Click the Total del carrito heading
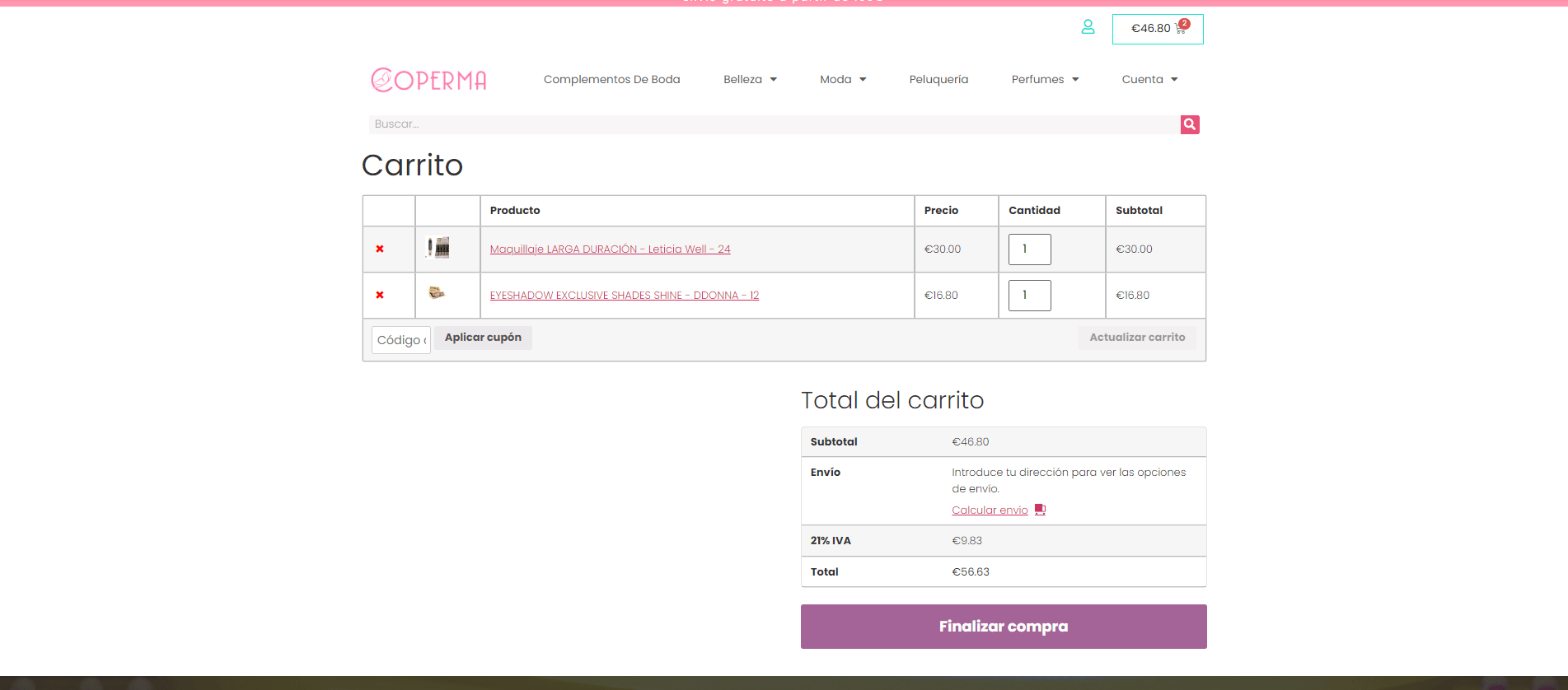Viewport: 1568px width, 690px height. tap(892, 400)
